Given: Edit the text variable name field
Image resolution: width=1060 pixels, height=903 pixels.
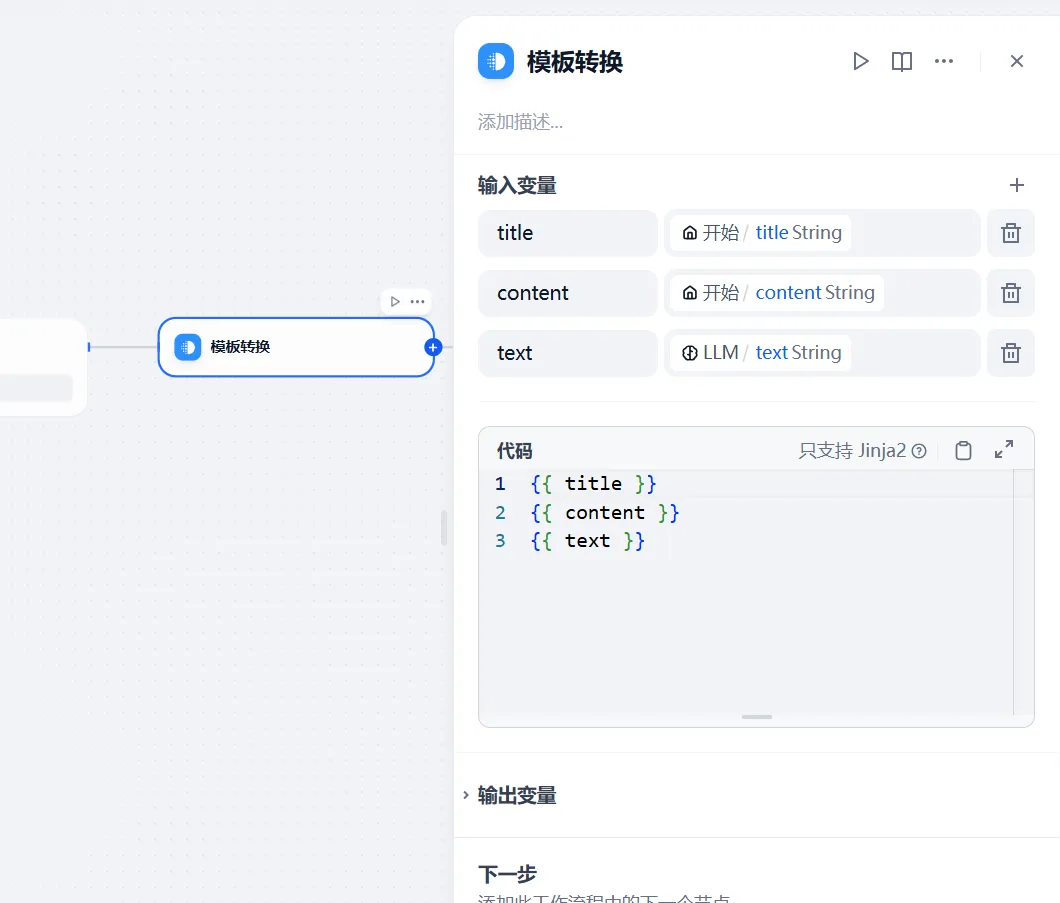Looking at the screenshot, I should click(x=568, y=353).
